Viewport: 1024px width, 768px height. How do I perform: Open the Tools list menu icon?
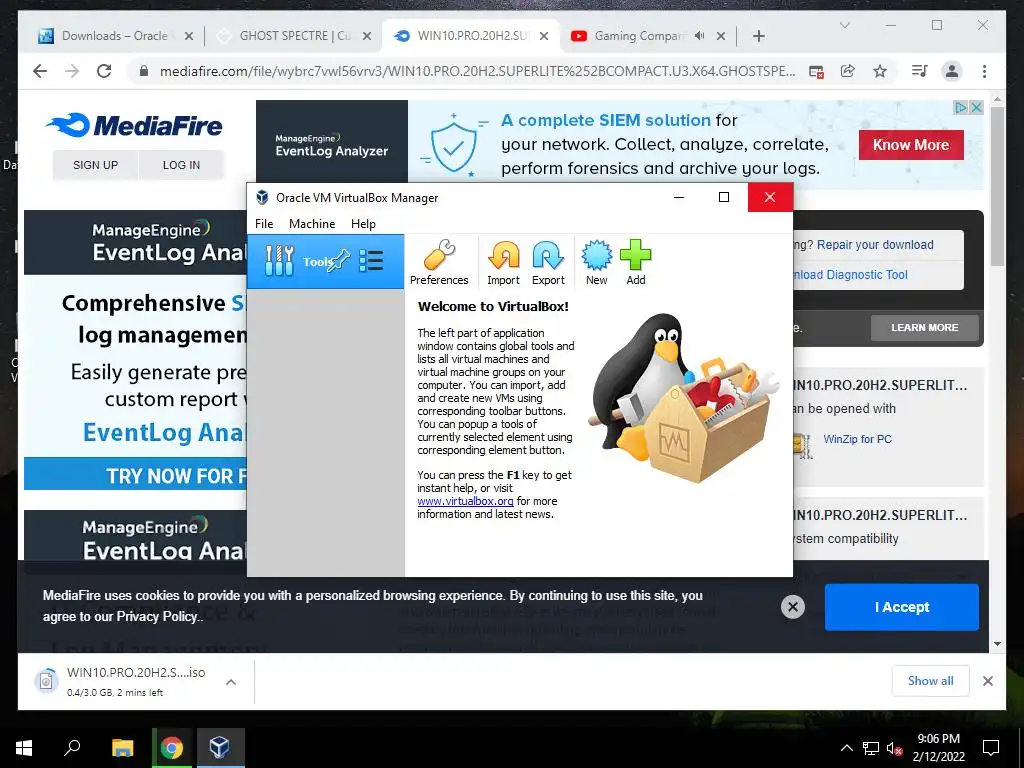pyautogui.click(x=371, y=261)
